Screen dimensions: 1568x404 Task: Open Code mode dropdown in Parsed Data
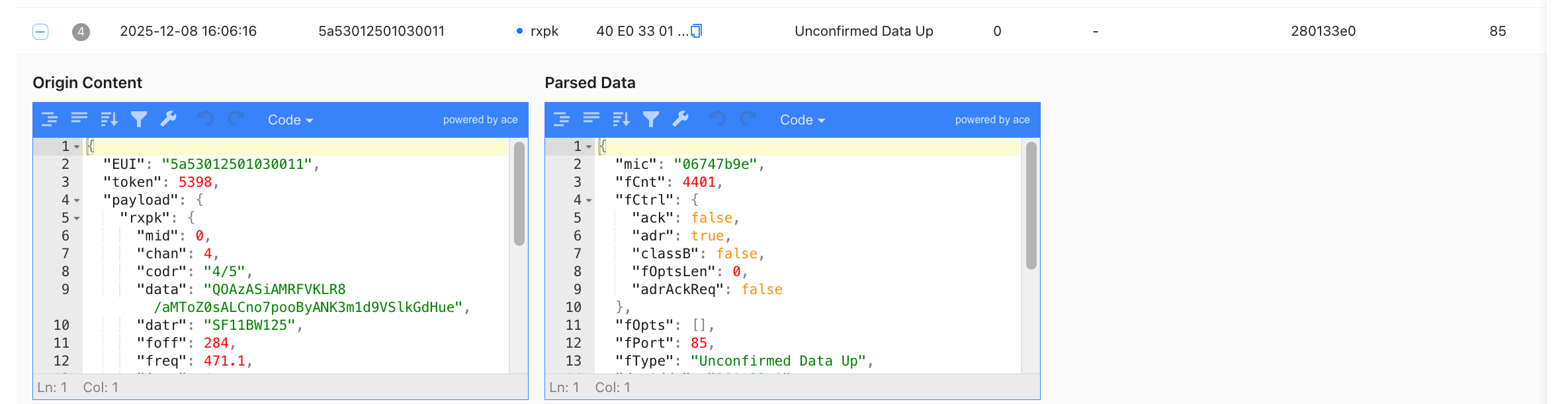802,120
